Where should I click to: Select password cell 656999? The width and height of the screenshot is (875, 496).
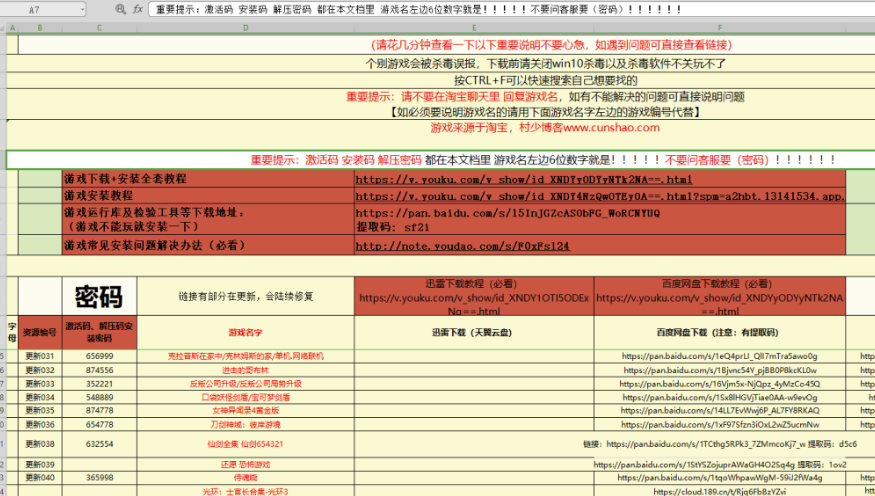tap(99, 356)
